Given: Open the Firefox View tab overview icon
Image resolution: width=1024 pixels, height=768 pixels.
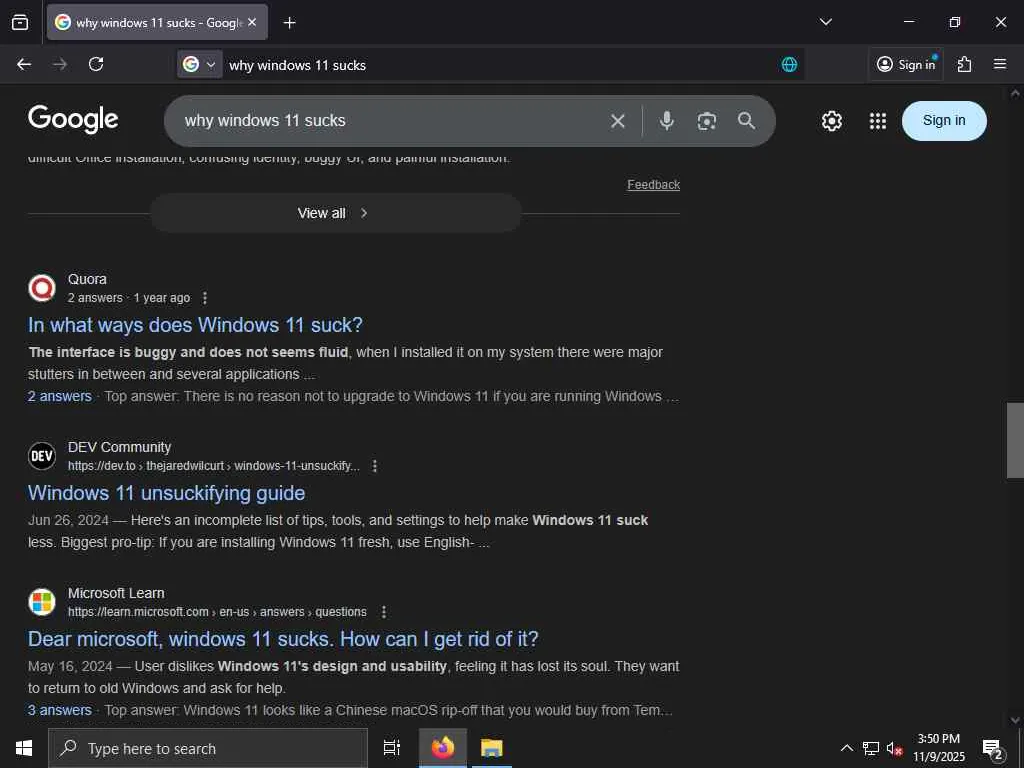Looking at the screenshot, I should point(20,22).
